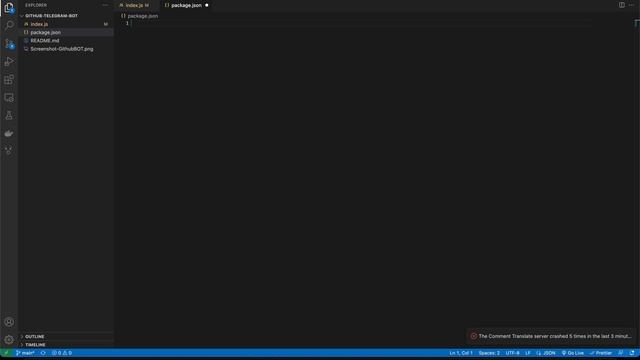Click Spaces: 2 indentation setting

coord(489,353)
